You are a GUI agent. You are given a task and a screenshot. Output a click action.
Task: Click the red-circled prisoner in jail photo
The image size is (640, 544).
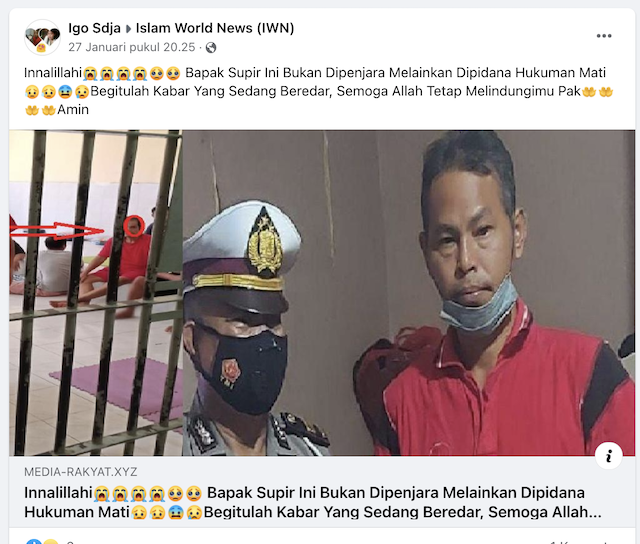pyautogui.click(x=133, y=227)
